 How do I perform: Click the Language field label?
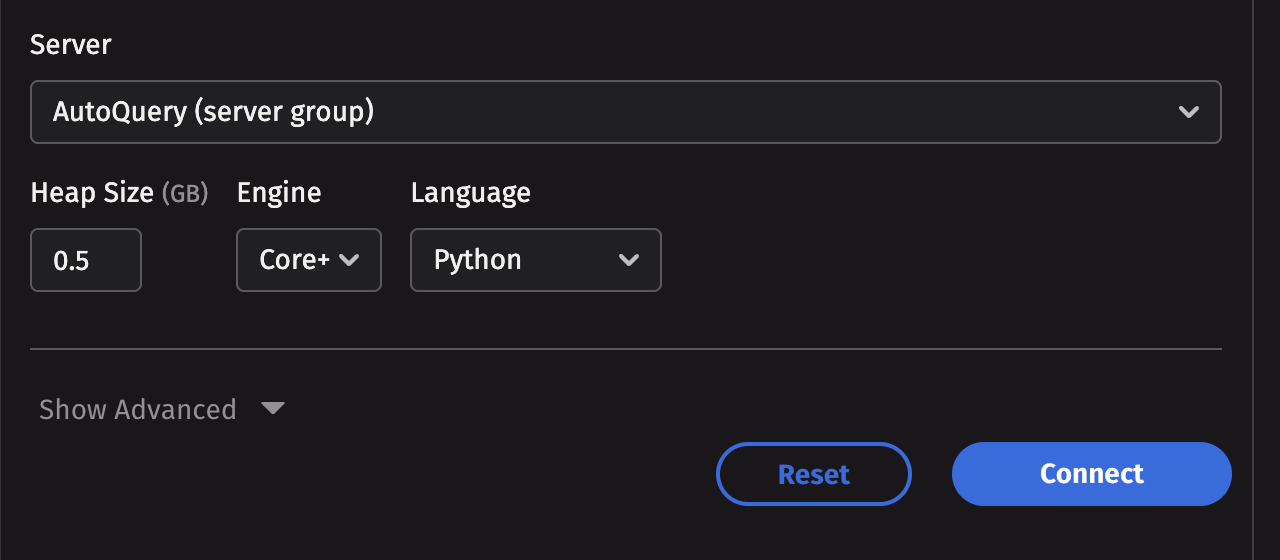(x=470, y=193)
